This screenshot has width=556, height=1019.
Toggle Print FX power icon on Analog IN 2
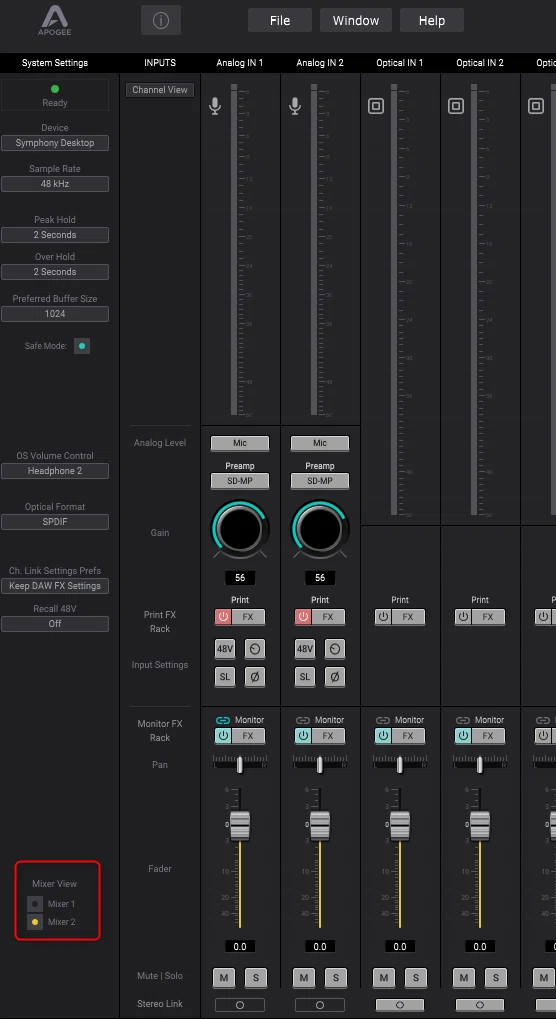(303, 617)
